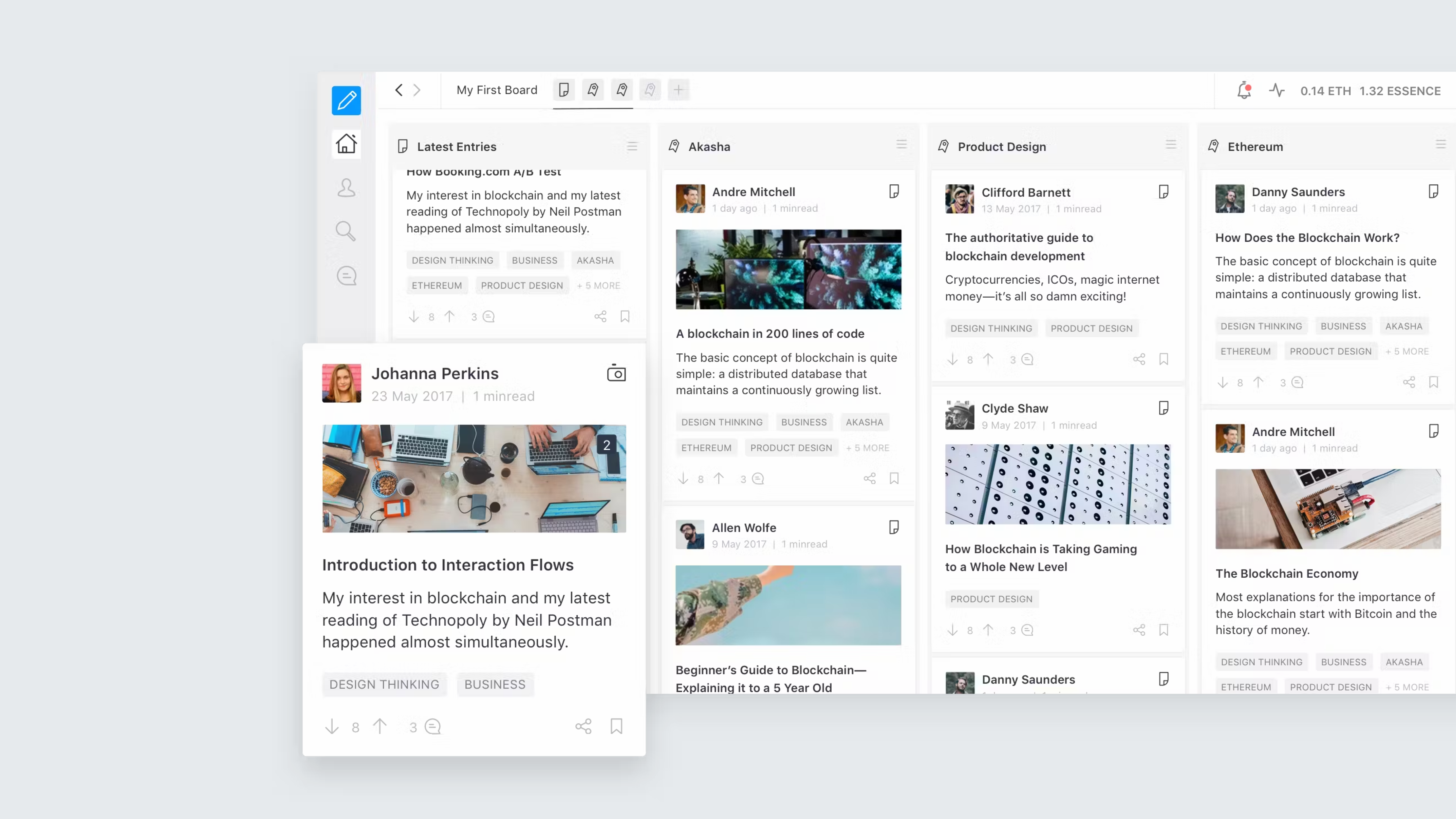Switch to the first tag tab after My First Board

(592, 90)
